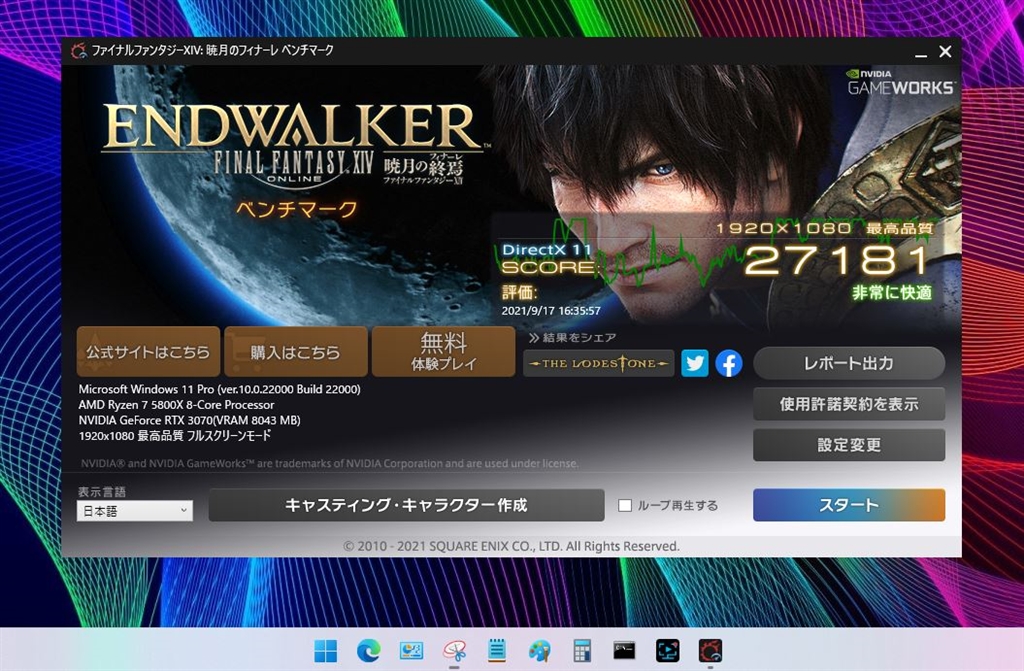Viewport: 1024px width, 671px height.
Task: Open Command Prompt in taskbar
Action: (x=624, y=649)
